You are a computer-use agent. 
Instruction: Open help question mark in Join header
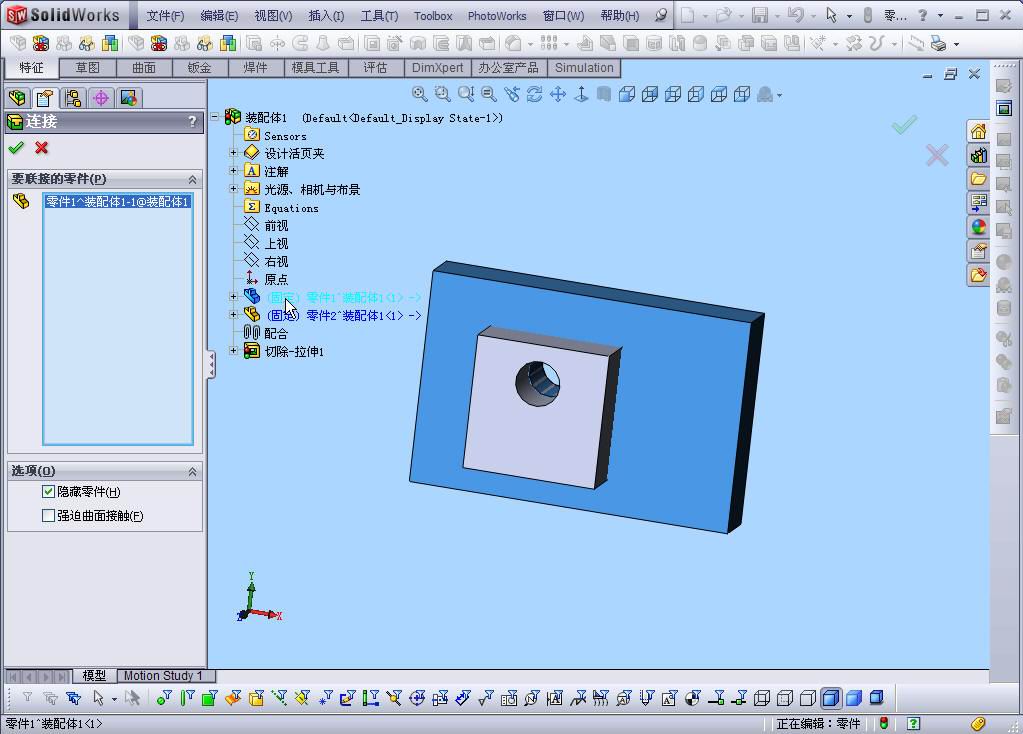coord(192,121)
